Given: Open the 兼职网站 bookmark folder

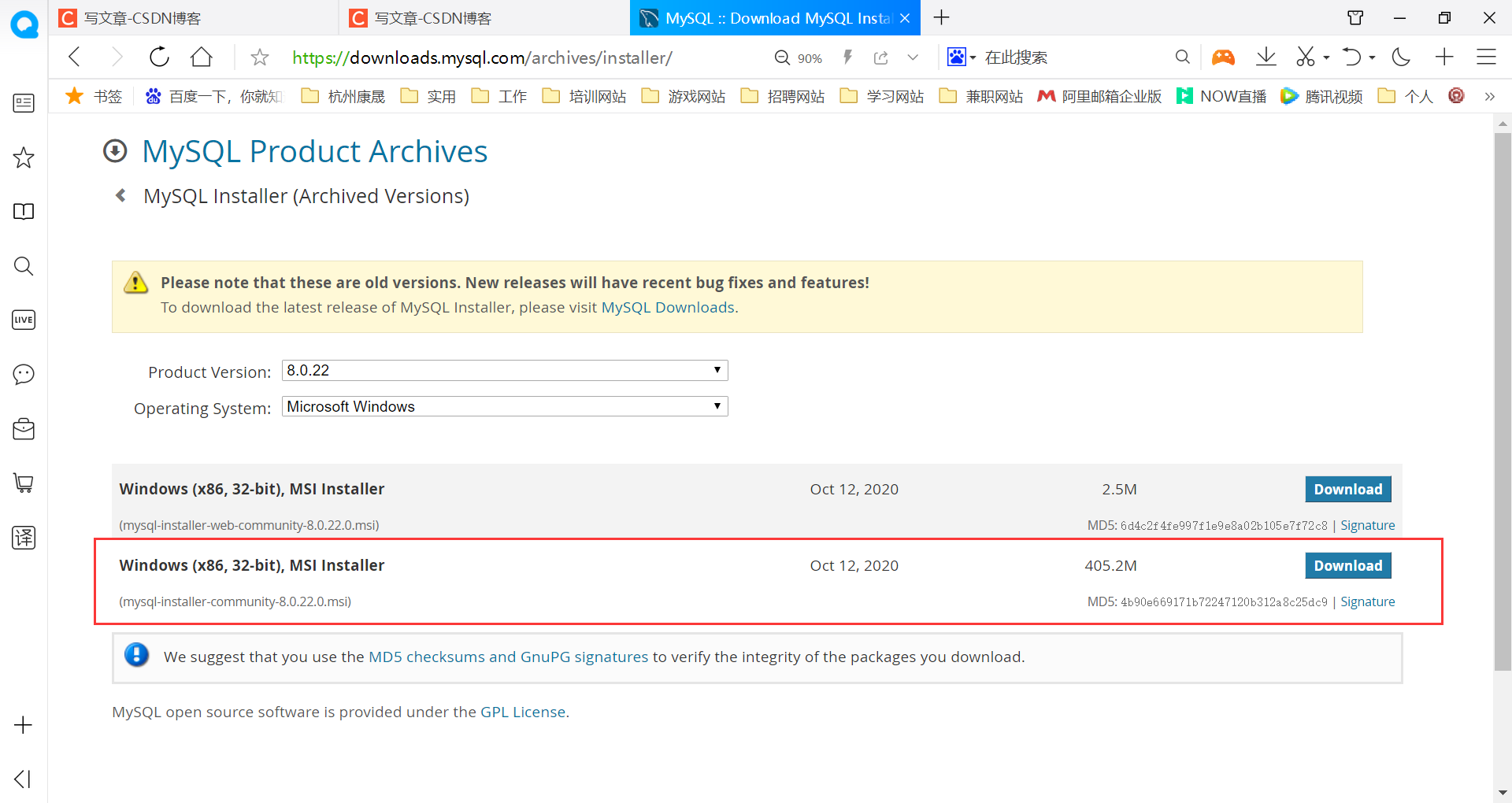Looking at the screenshot, I should [981, 96].
